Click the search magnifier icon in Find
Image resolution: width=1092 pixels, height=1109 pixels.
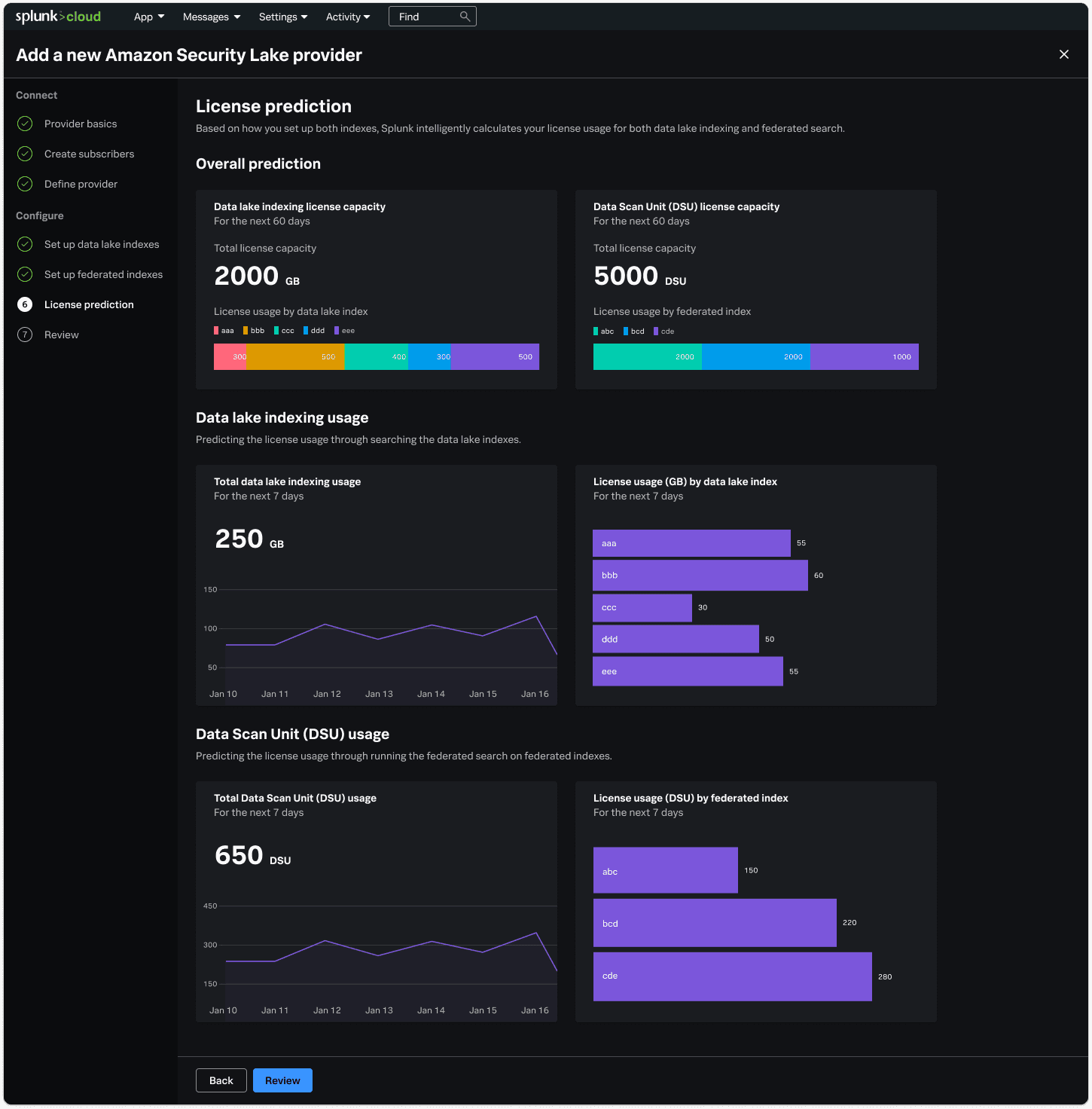pyautogui.click(x=465, y=17)
